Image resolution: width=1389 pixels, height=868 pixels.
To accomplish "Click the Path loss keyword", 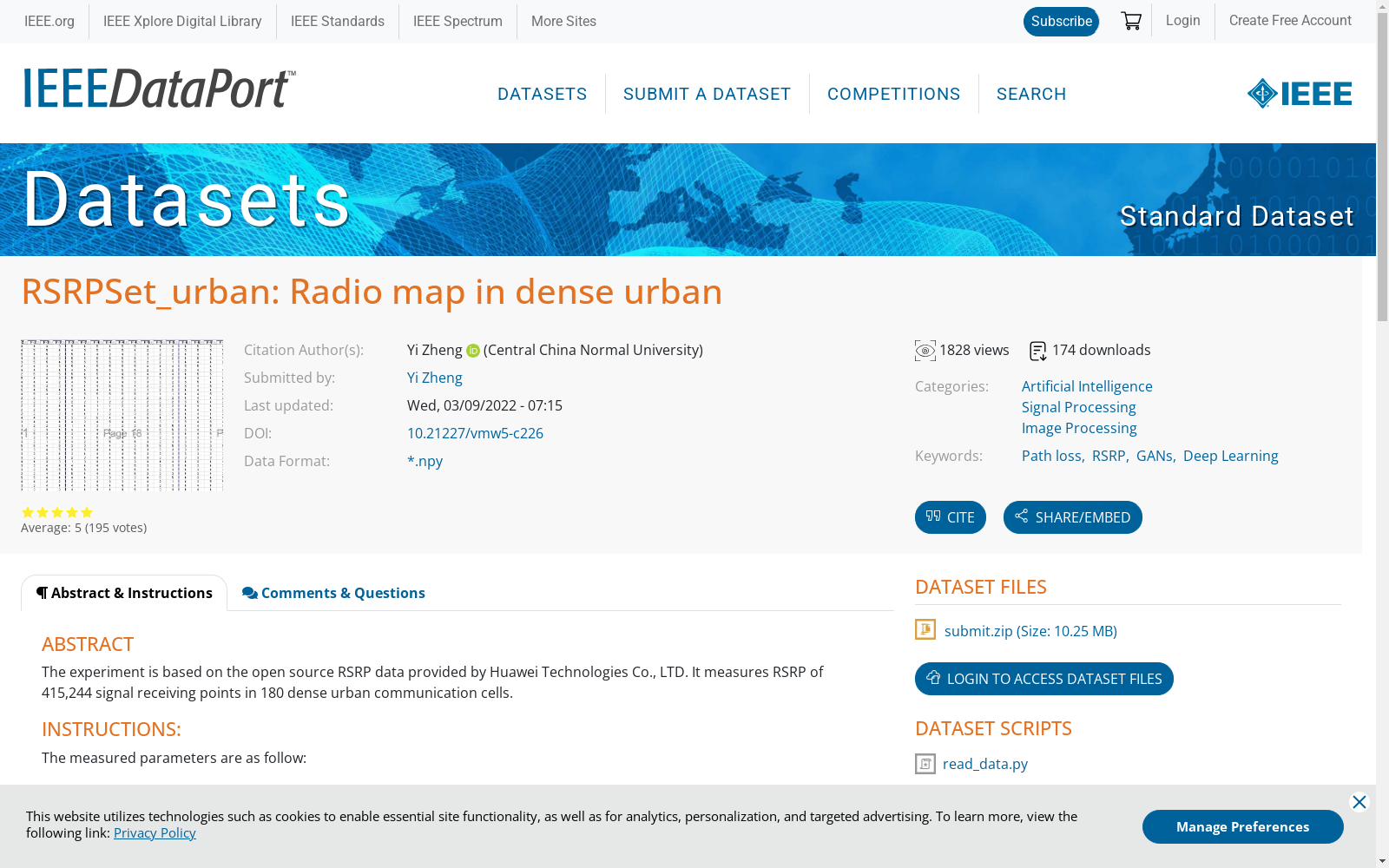I will pyautogui.click(x=1051, y=456).
